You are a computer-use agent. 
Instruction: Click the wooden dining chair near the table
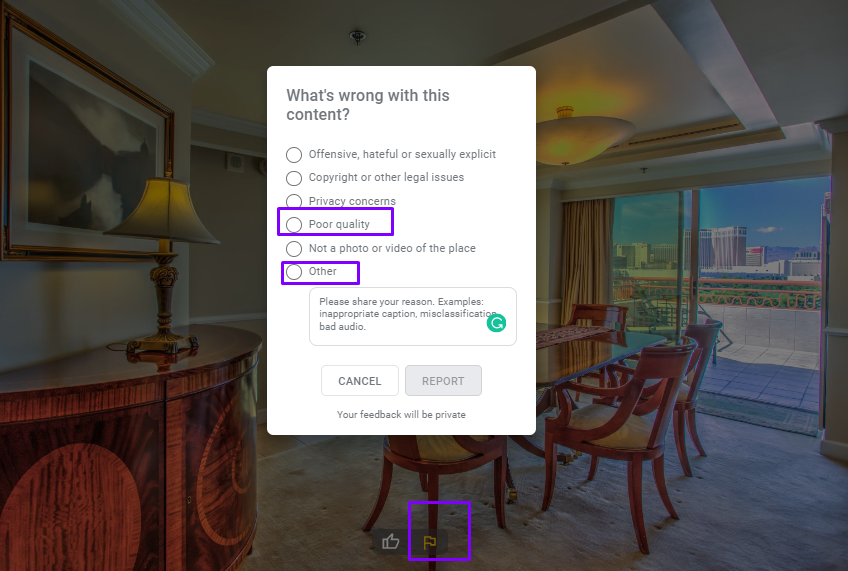622,433
